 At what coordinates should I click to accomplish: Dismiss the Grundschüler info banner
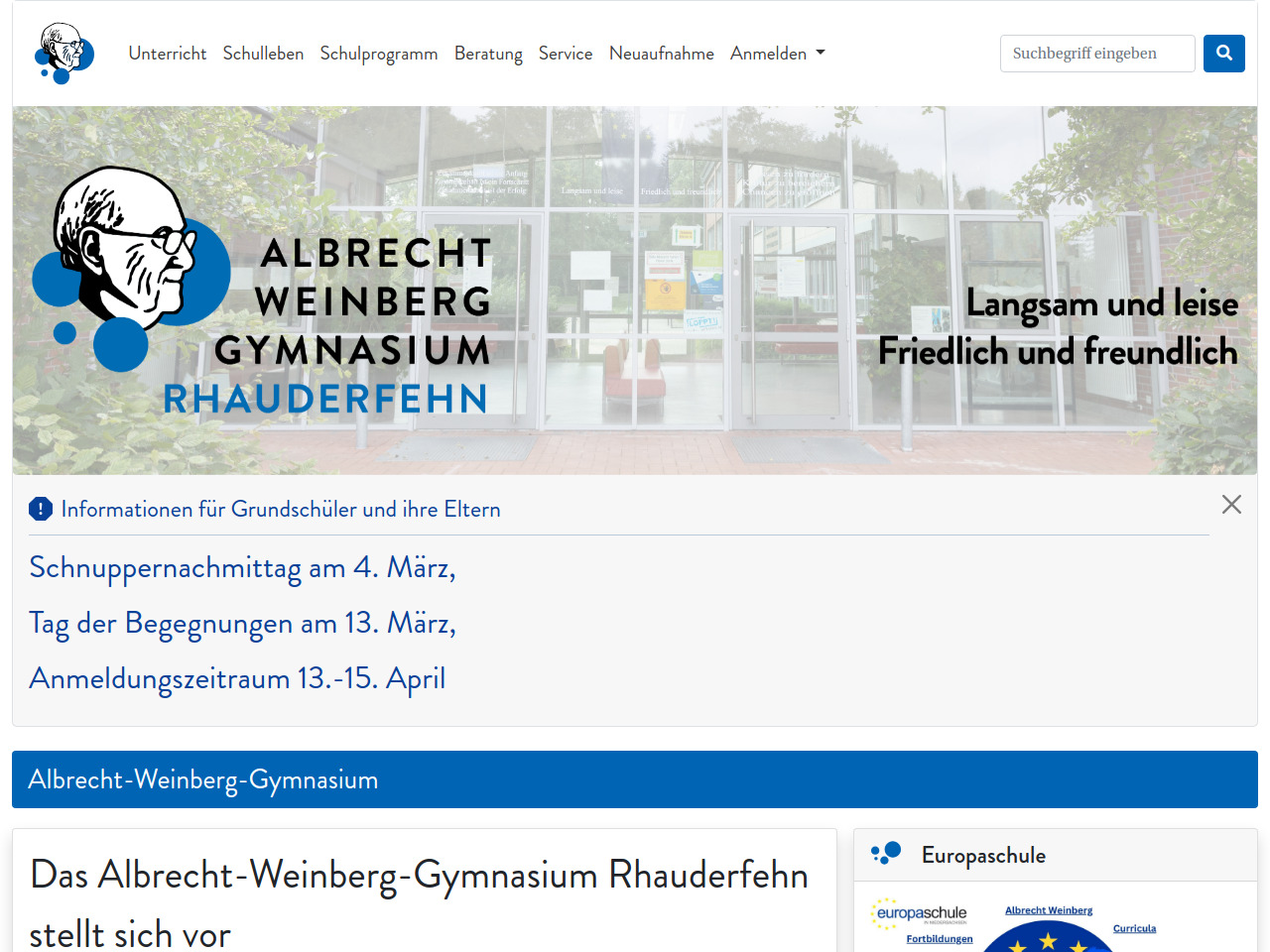(1231, 505)
